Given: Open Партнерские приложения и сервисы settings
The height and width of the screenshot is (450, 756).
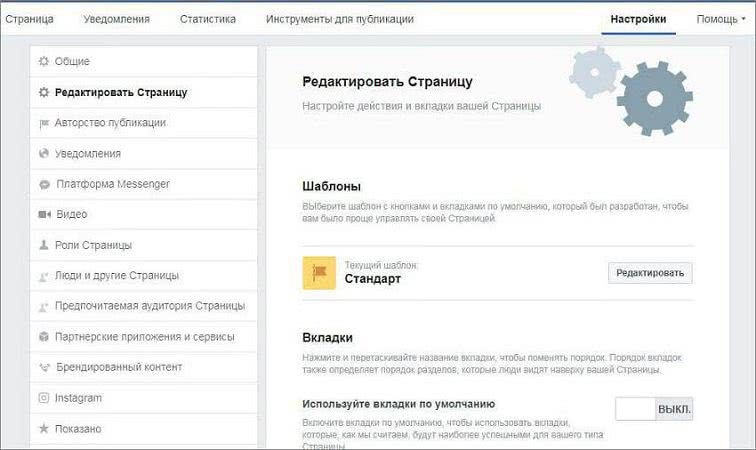Looking at the screenshot, I should click(x=145, y=337).
